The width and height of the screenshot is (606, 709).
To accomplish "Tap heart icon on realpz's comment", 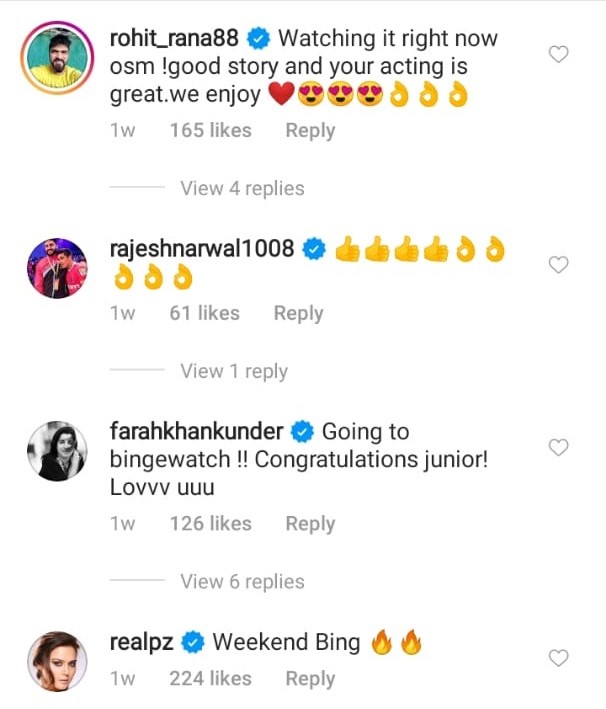I will point(560,657).
